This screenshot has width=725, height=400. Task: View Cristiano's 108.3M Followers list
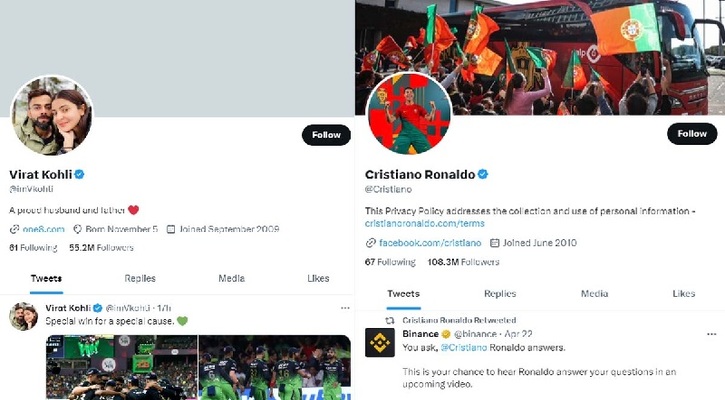pyautogui.click(x=463, y=262)
